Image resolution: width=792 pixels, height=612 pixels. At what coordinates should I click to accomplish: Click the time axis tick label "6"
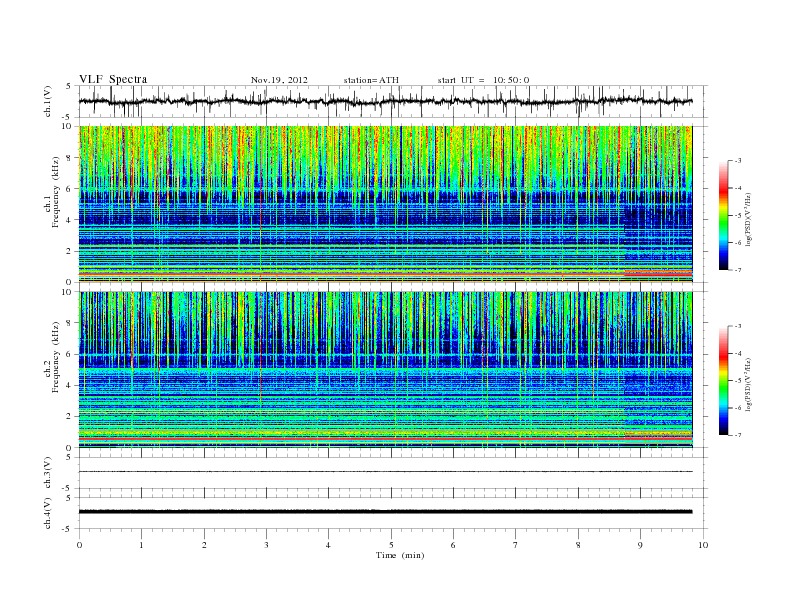[454, 545]
